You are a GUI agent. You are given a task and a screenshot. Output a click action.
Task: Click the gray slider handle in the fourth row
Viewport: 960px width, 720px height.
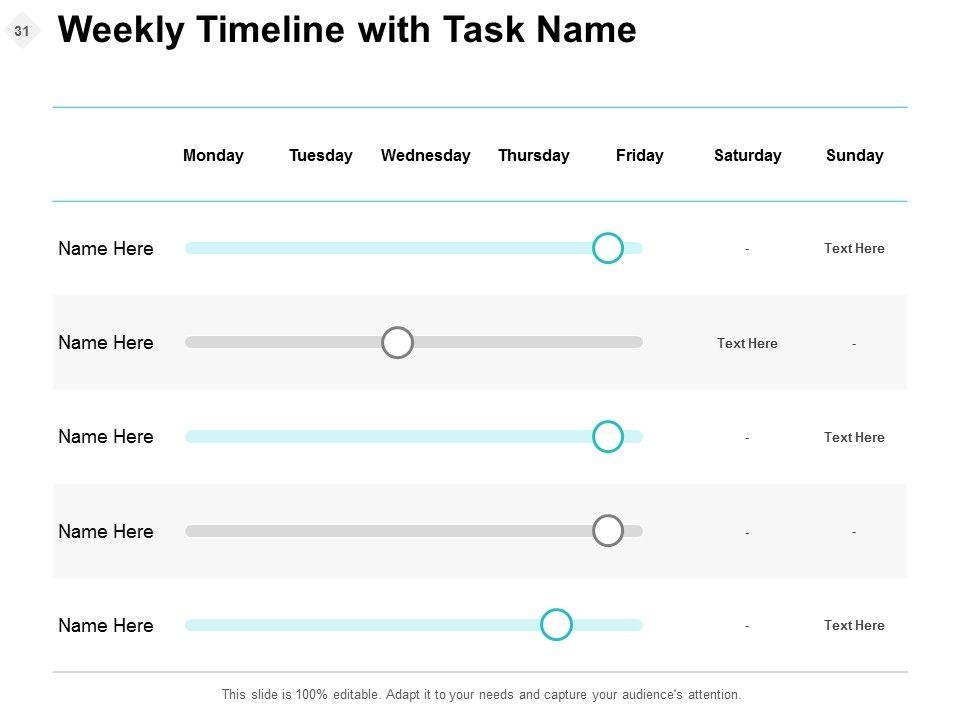(x=608, y=531)
